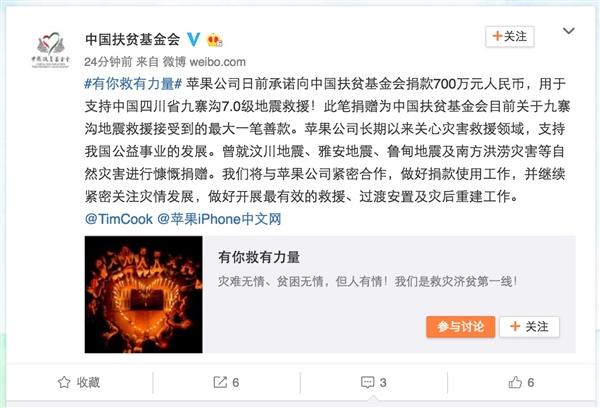Image resolution: width=600 pixels, height=408 pixels.
Task: Click the star 收藏 favorite icon
Action: pos(64,382)
